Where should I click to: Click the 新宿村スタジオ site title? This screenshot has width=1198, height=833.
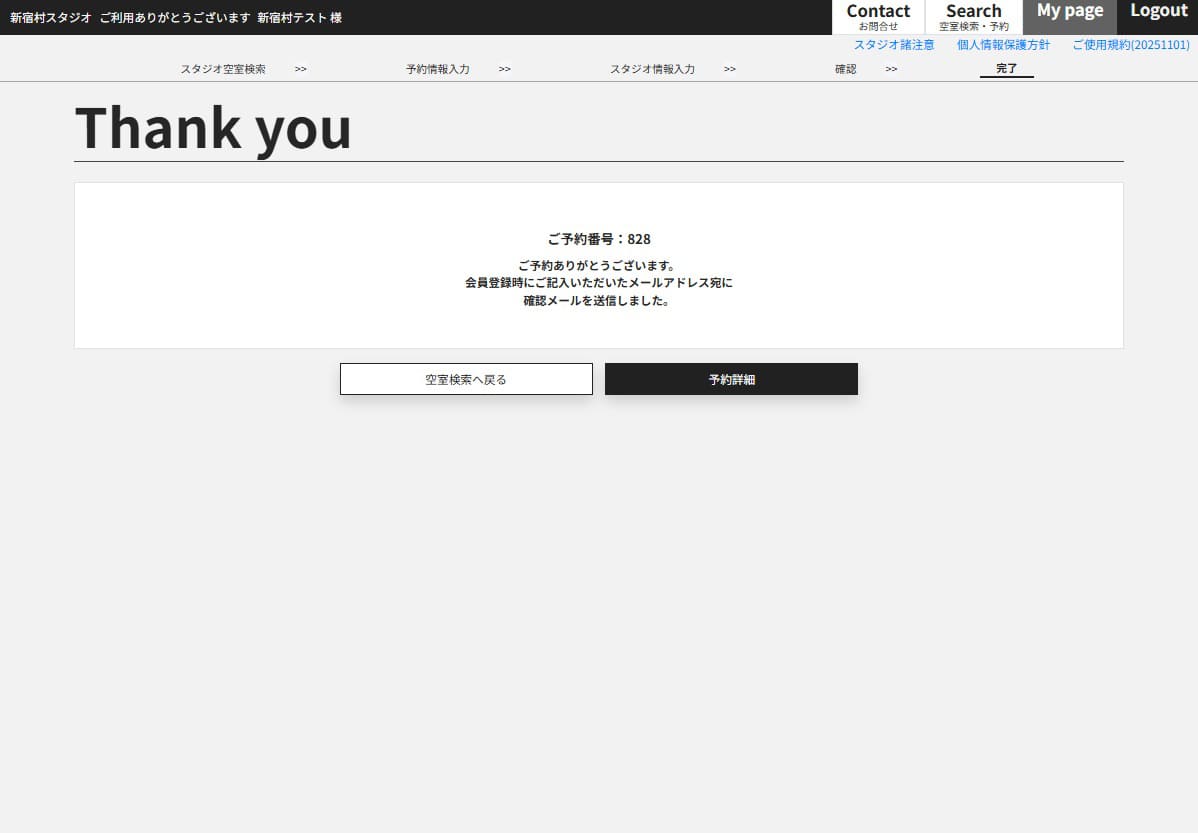point(51,18)
